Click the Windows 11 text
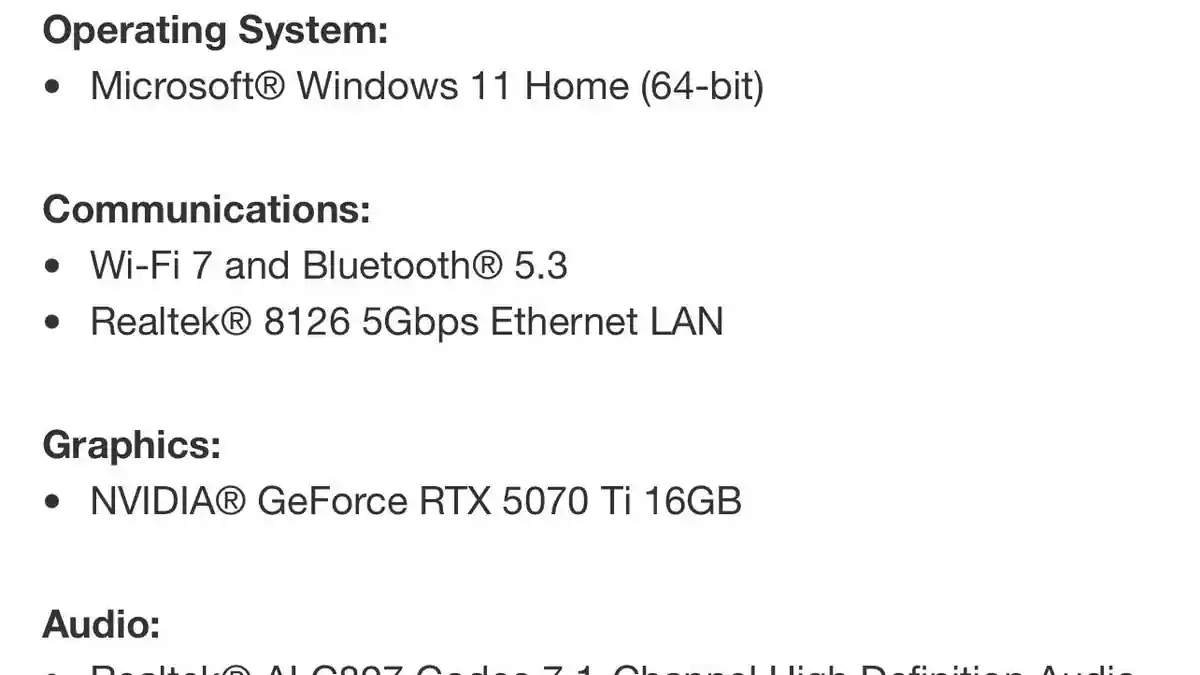1200x675 pixels. coord(405,86)
